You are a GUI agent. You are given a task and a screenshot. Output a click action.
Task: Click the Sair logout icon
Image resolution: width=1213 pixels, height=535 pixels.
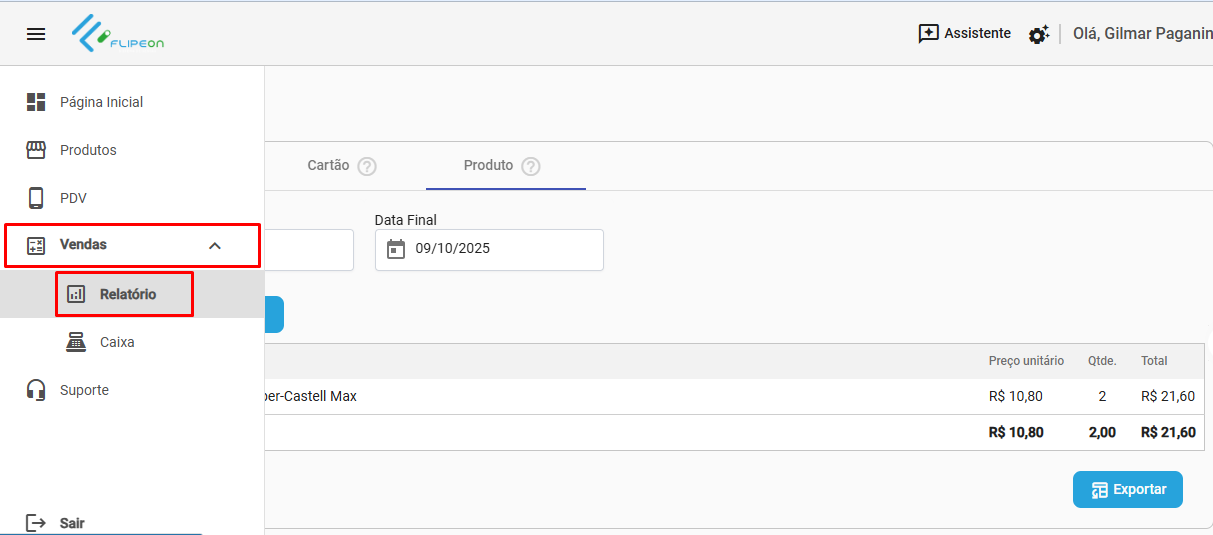(36, 523)
